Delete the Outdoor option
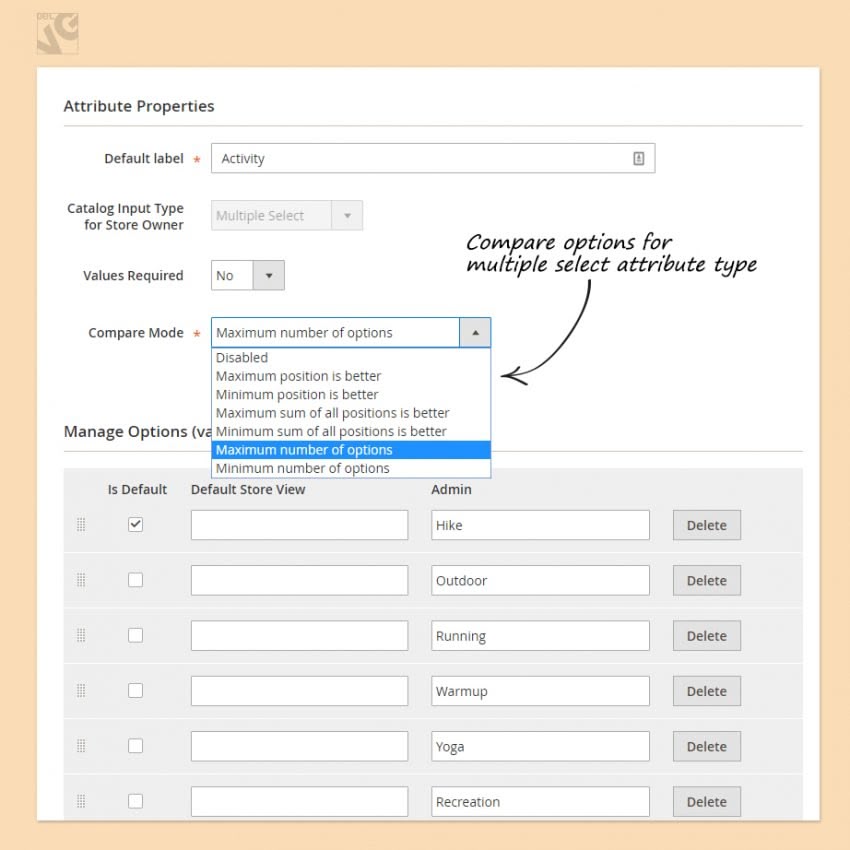This screenshot has width=850, height=850. [x=706, y=580]
